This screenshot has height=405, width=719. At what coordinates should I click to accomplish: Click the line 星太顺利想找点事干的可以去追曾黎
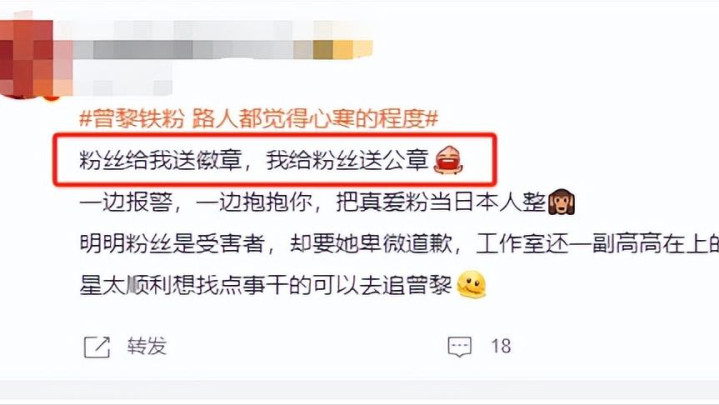[x=265, y=285]
